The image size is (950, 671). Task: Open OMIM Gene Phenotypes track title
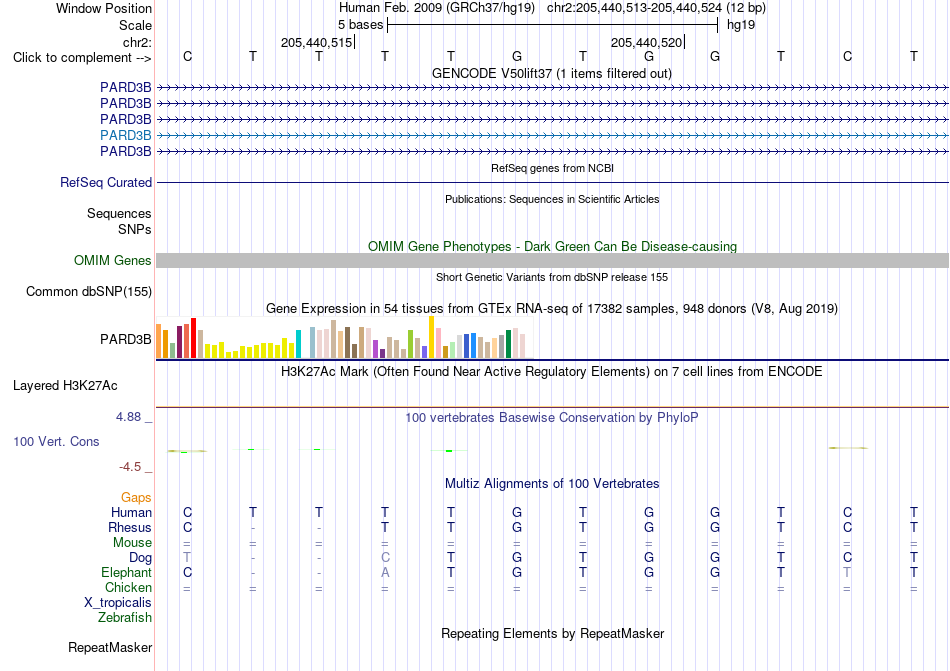click(552, 246)
